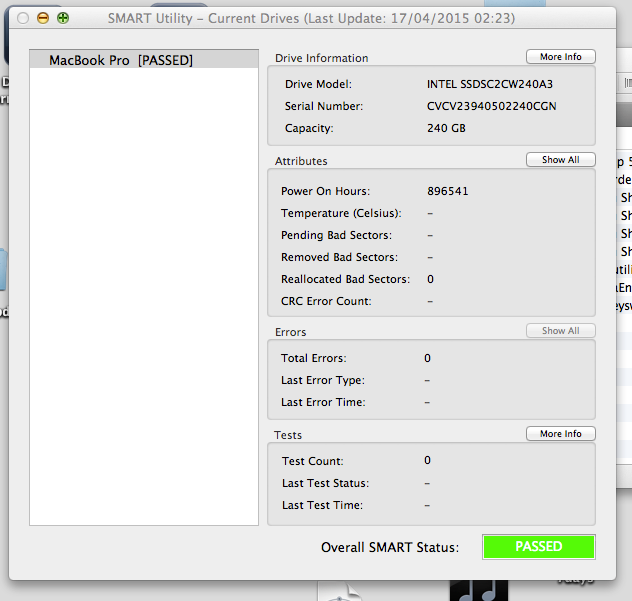
Task: Open More Info for Drive Information
Action: pyautogui.click(x=561, y=57)
